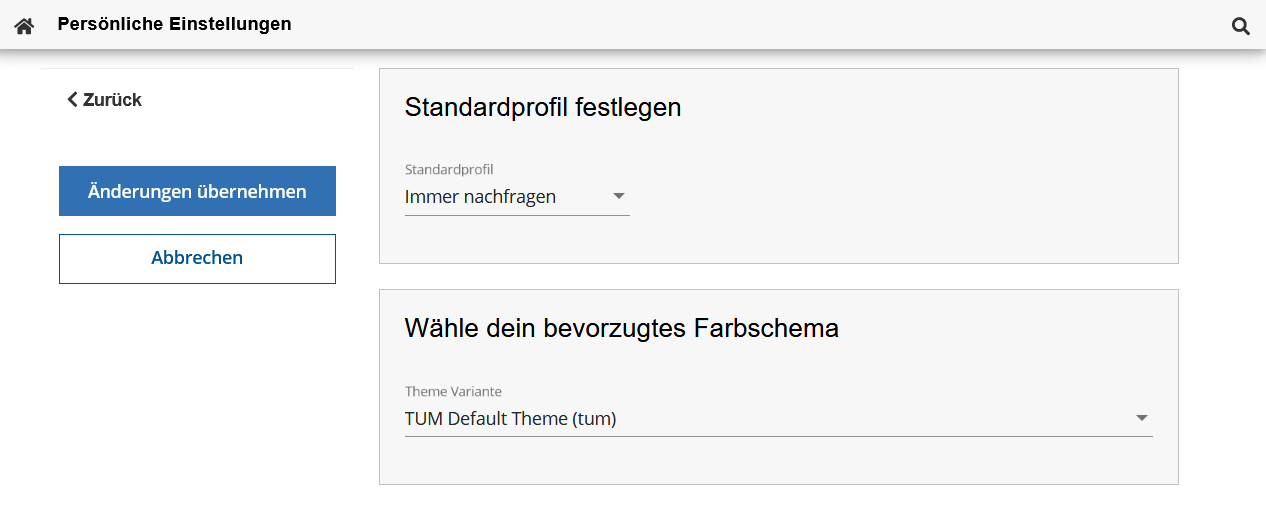
Task: Select the Immer nachfragen value text
Action: tap(480, 197)
